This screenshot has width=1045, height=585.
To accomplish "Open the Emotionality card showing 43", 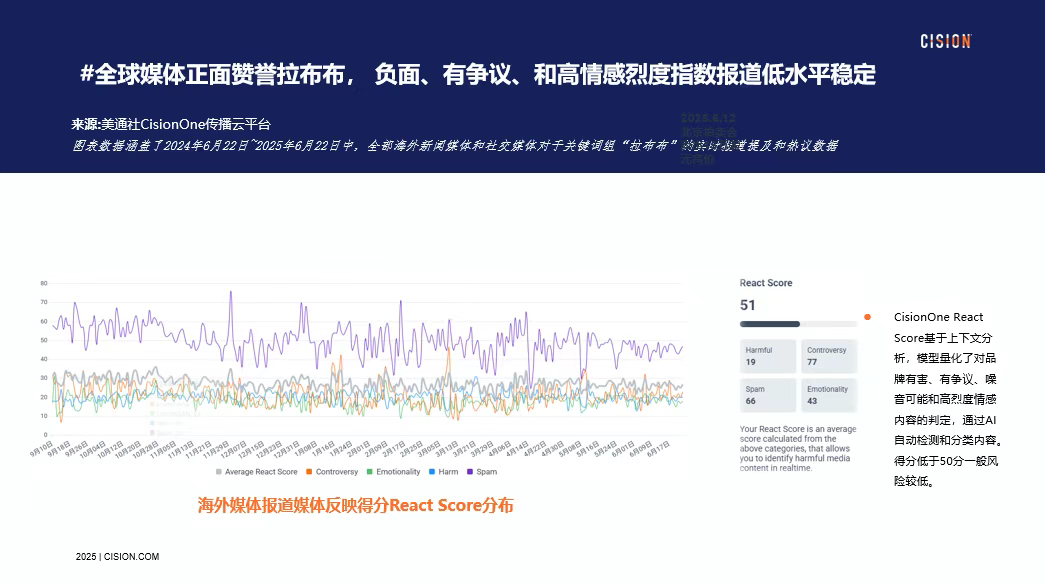I will [x=827, y=393].
